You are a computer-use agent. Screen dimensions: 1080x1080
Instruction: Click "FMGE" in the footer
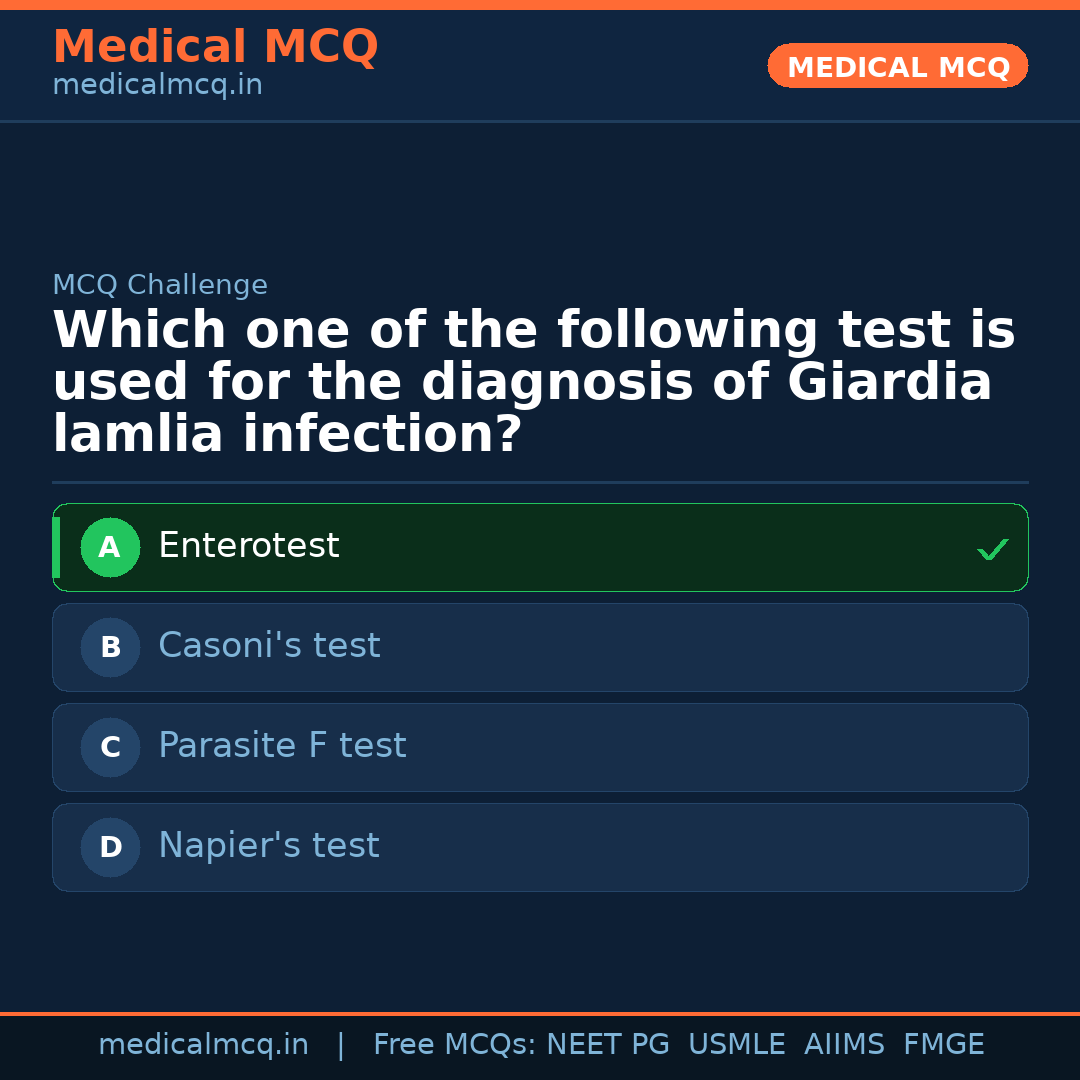(x=944, y=1045)
